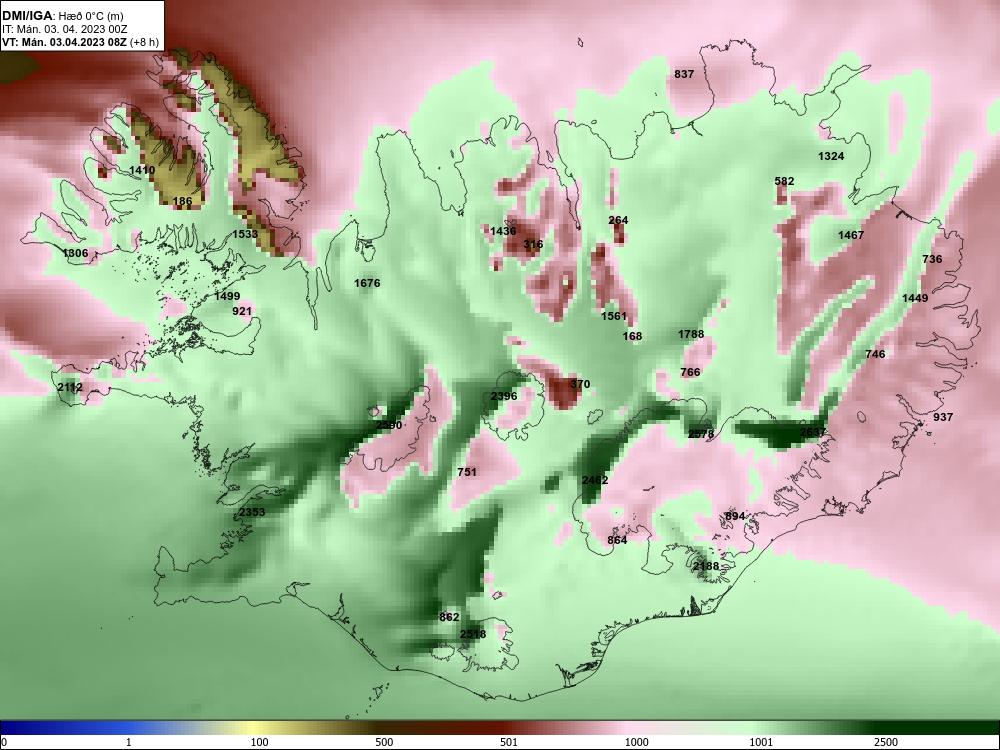Click the number 921 on the map

pyautogui.click(x=242, y=311)
